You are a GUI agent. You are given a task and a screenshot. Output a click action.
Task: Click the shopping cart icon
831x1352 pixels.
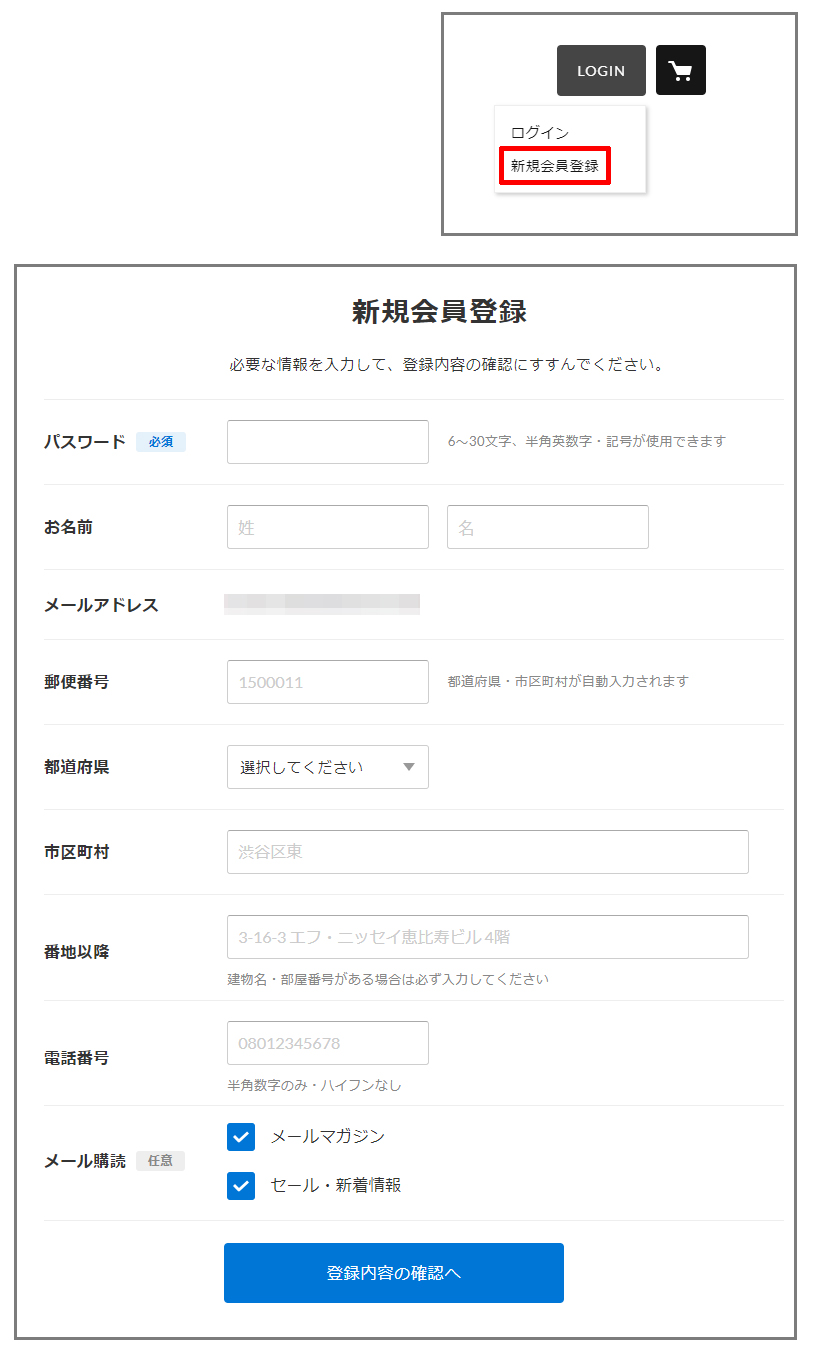click(x=680, y=71)
